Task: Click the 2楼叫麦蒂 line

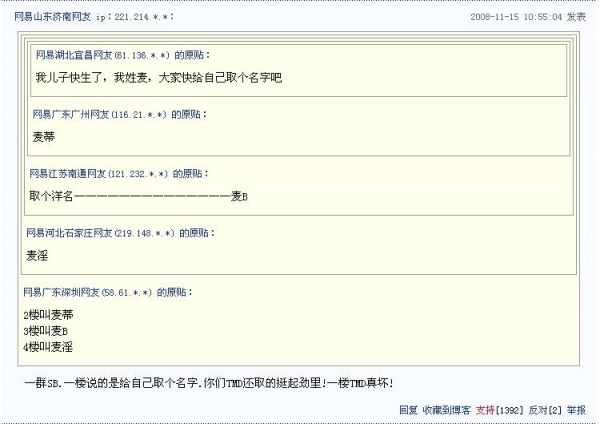Action: pos(47,315)
